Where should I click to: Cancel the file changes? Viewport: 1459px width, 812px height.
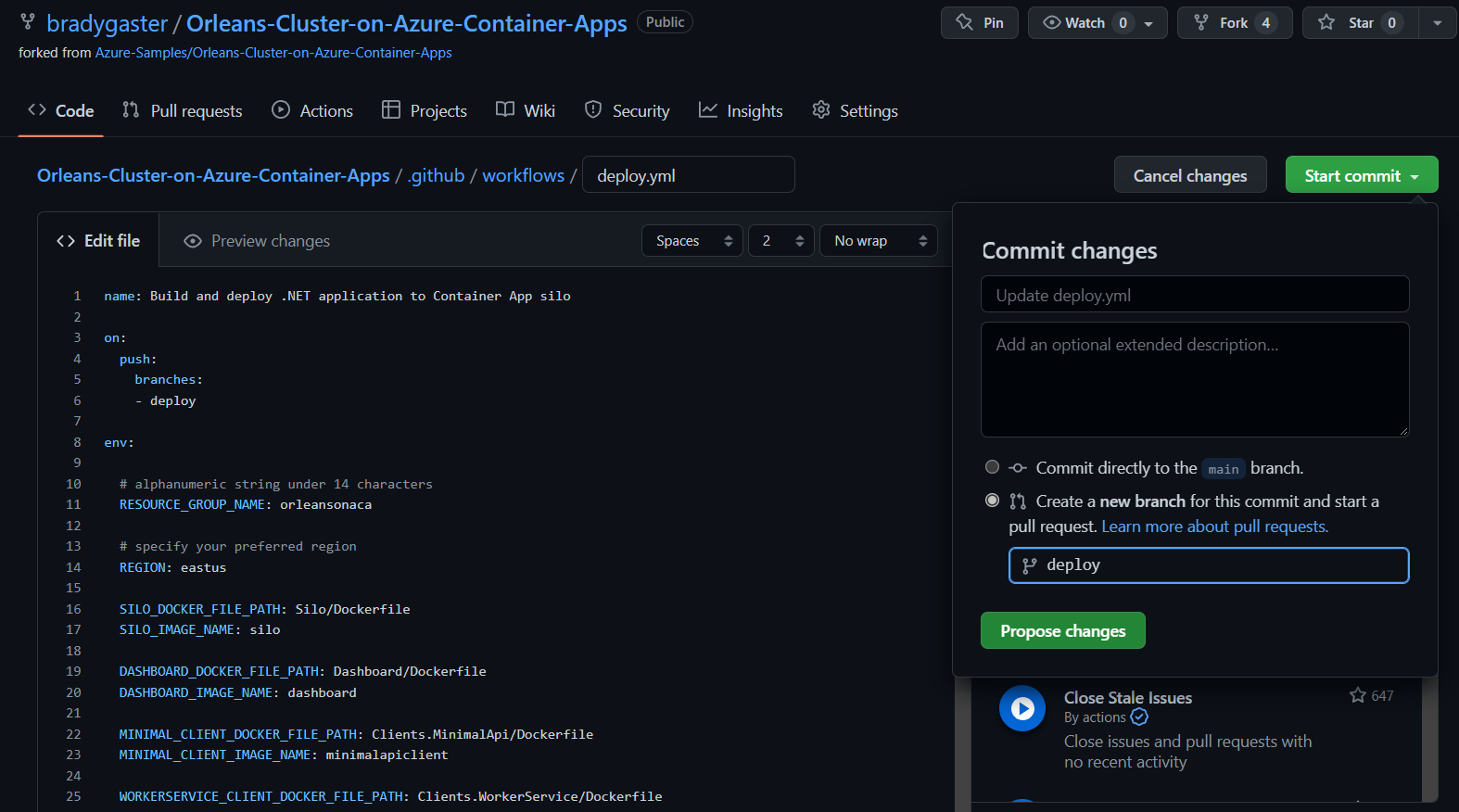(1190, 174)
